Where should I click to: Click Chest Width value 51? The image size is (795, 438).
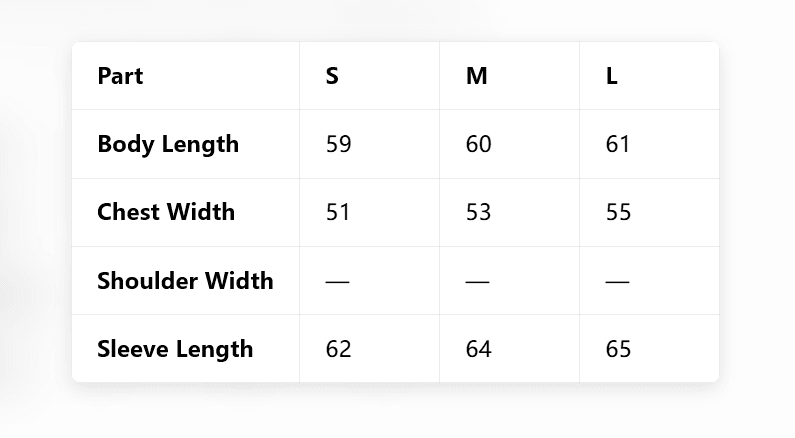coord(339,212)
